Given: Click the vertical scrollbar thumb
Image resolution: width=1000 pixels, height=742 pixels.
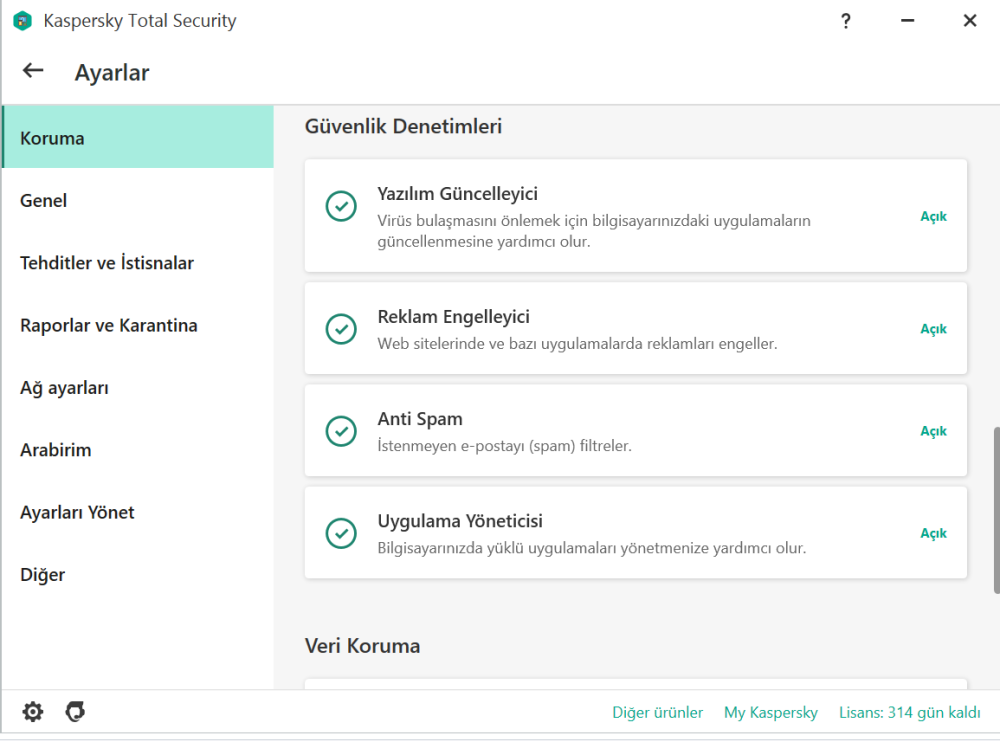Looking at the screenshot, I should coord(996,510).
